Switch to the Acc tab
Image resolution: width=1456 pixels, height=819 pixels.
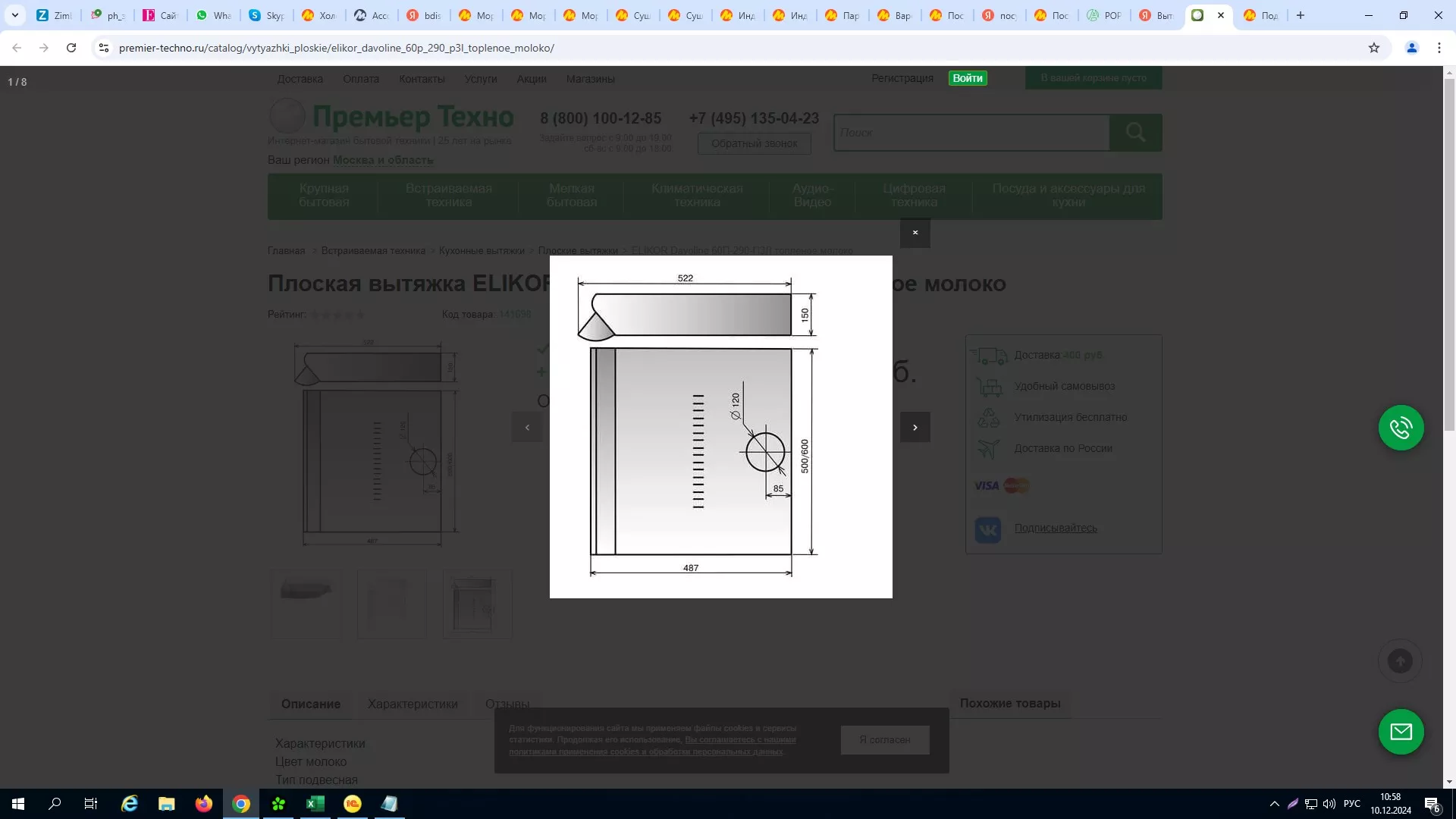coord(372,15)
